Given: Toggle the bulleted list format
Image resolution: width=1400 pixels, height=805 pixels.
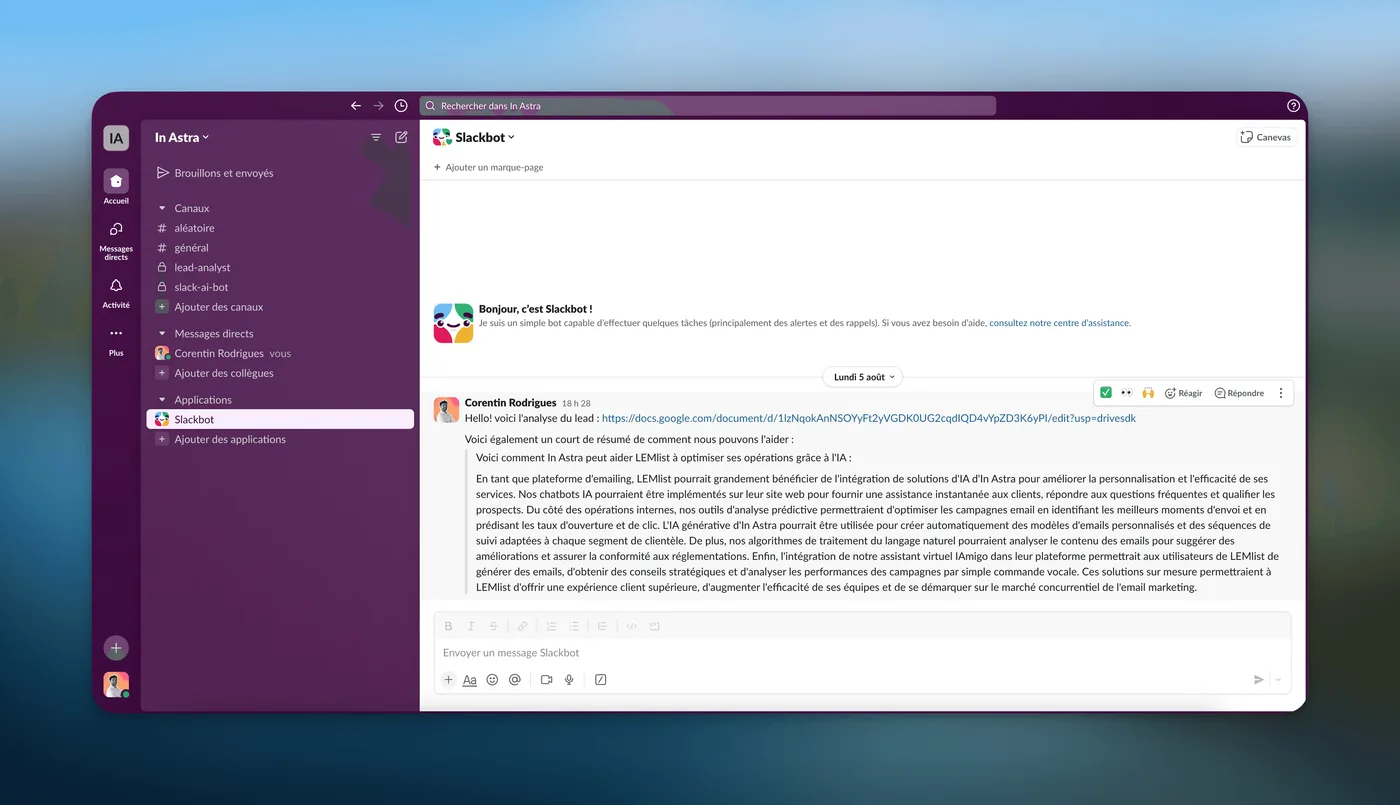Looking at the screenshot, I should [574, 626].
